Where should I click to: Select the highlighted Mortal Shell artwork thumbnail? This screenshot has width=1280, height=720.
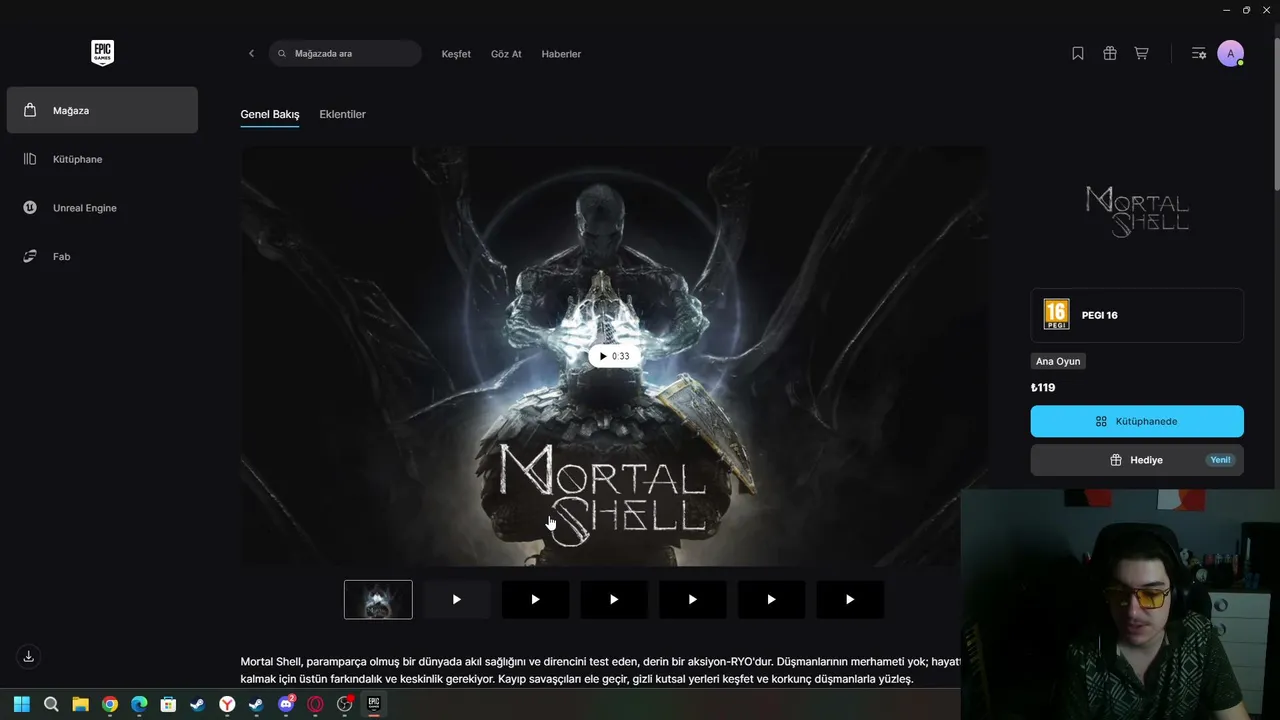coord(378,600)
